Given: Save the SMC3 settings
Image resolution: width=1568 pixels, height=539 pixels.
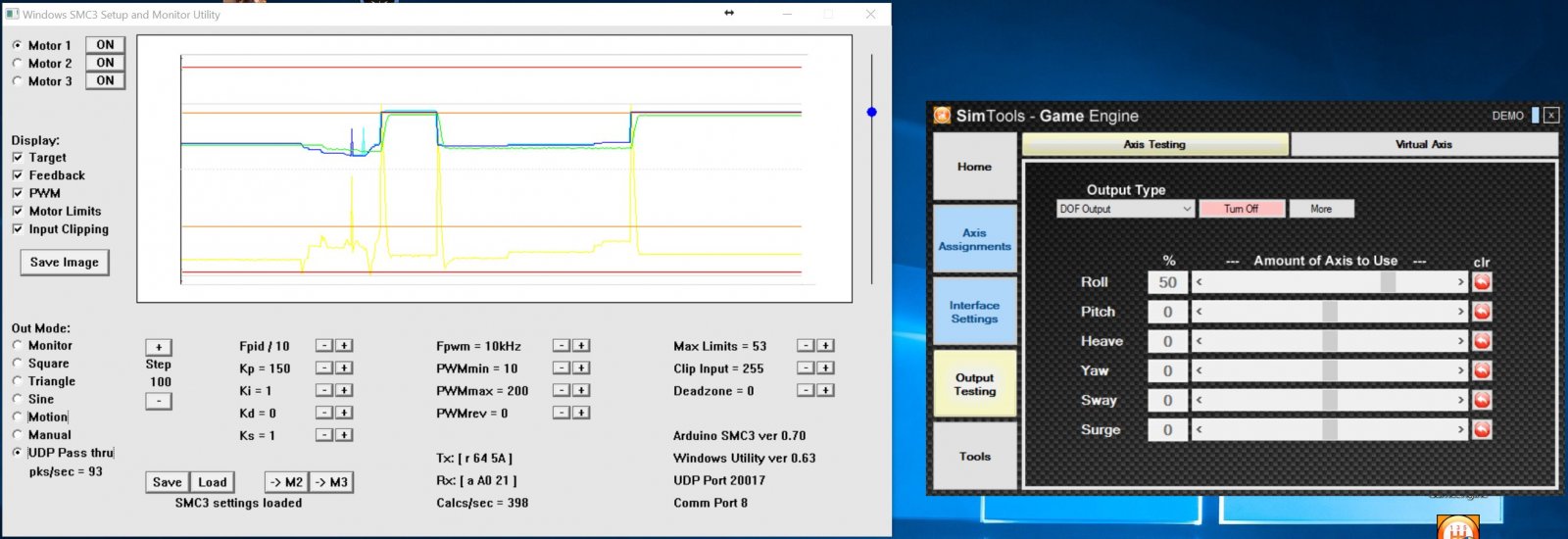Looking at the screenshot, I should [167, 482].
